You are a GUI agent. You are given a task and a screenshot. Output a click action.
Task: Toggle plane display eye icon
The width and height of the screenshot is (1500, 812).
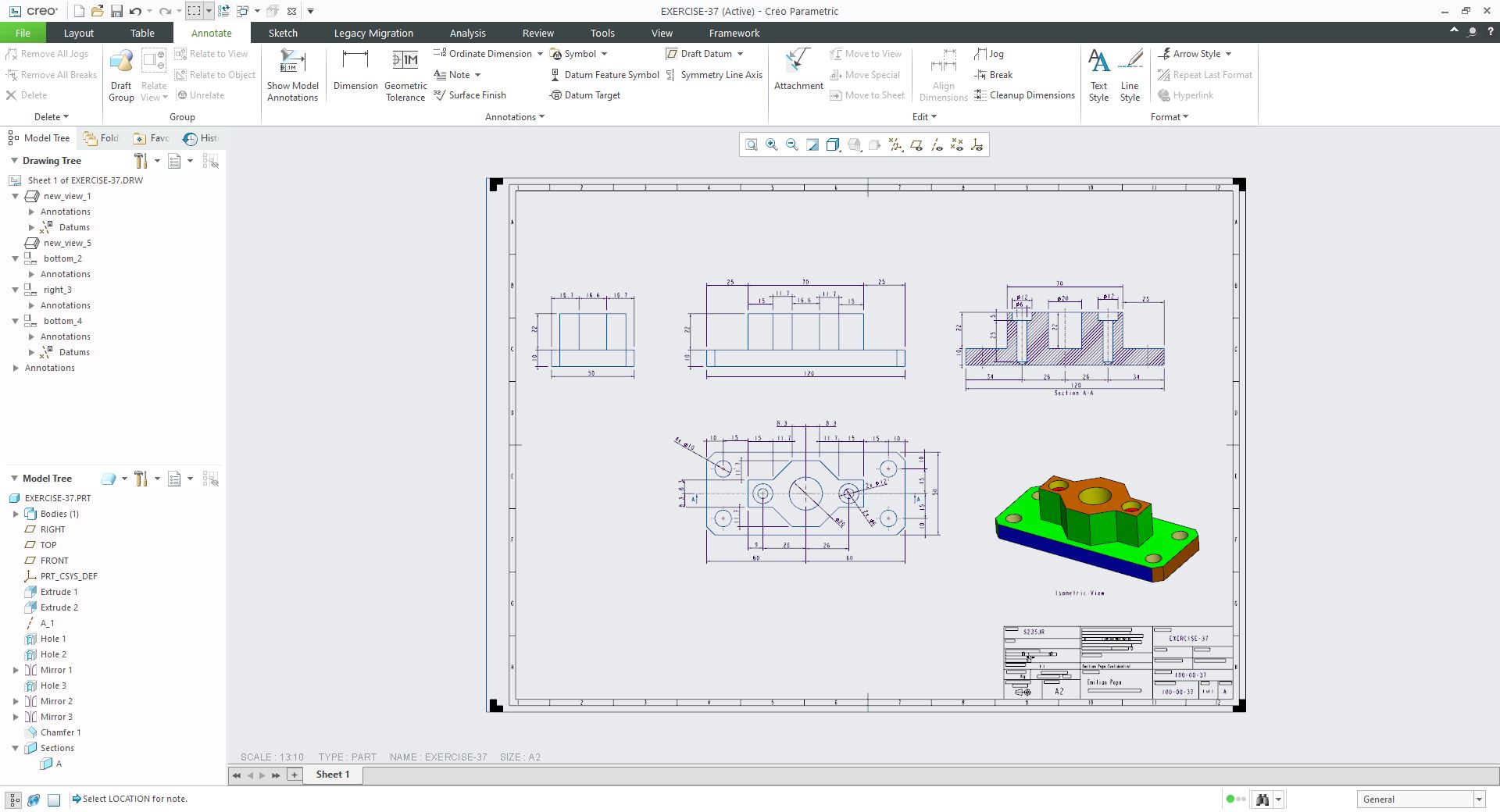tap(916, 144)
